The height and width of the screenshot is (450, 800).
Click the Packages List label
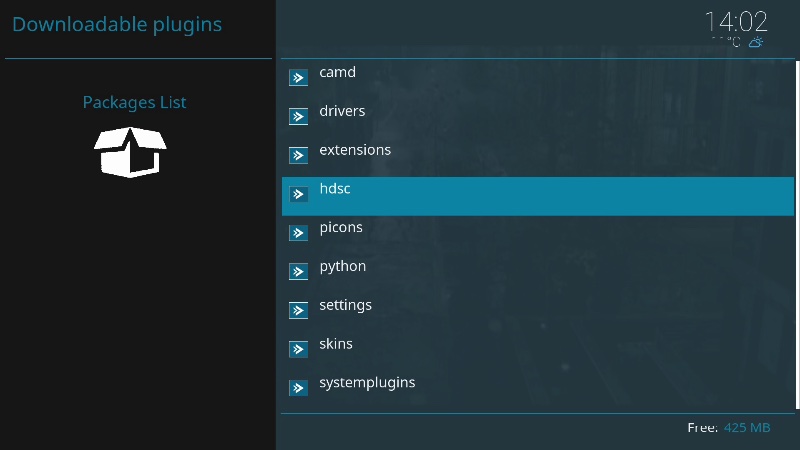[134, 102]
